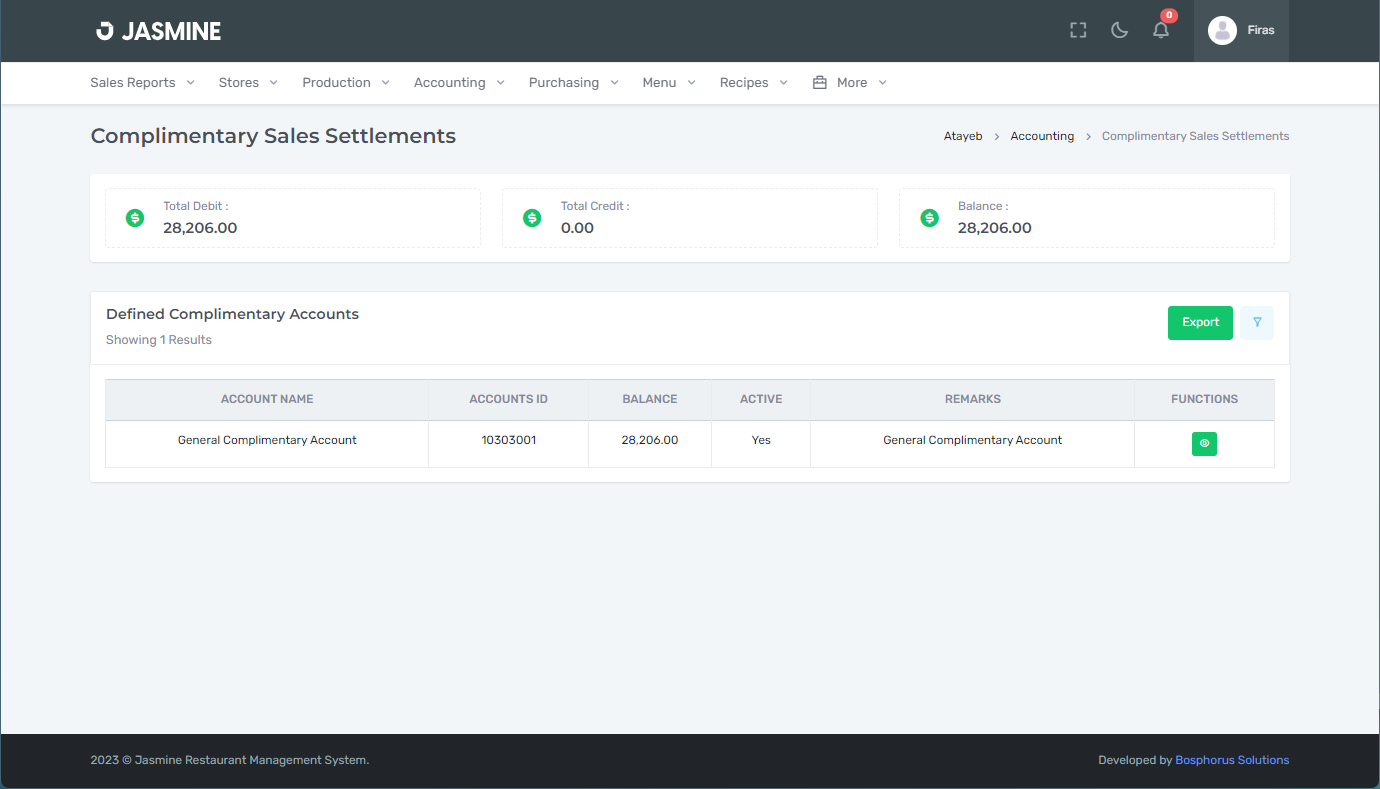Expand the chevron next to More
Viewport: 1380px width, 789px height.
pos(882,83)
